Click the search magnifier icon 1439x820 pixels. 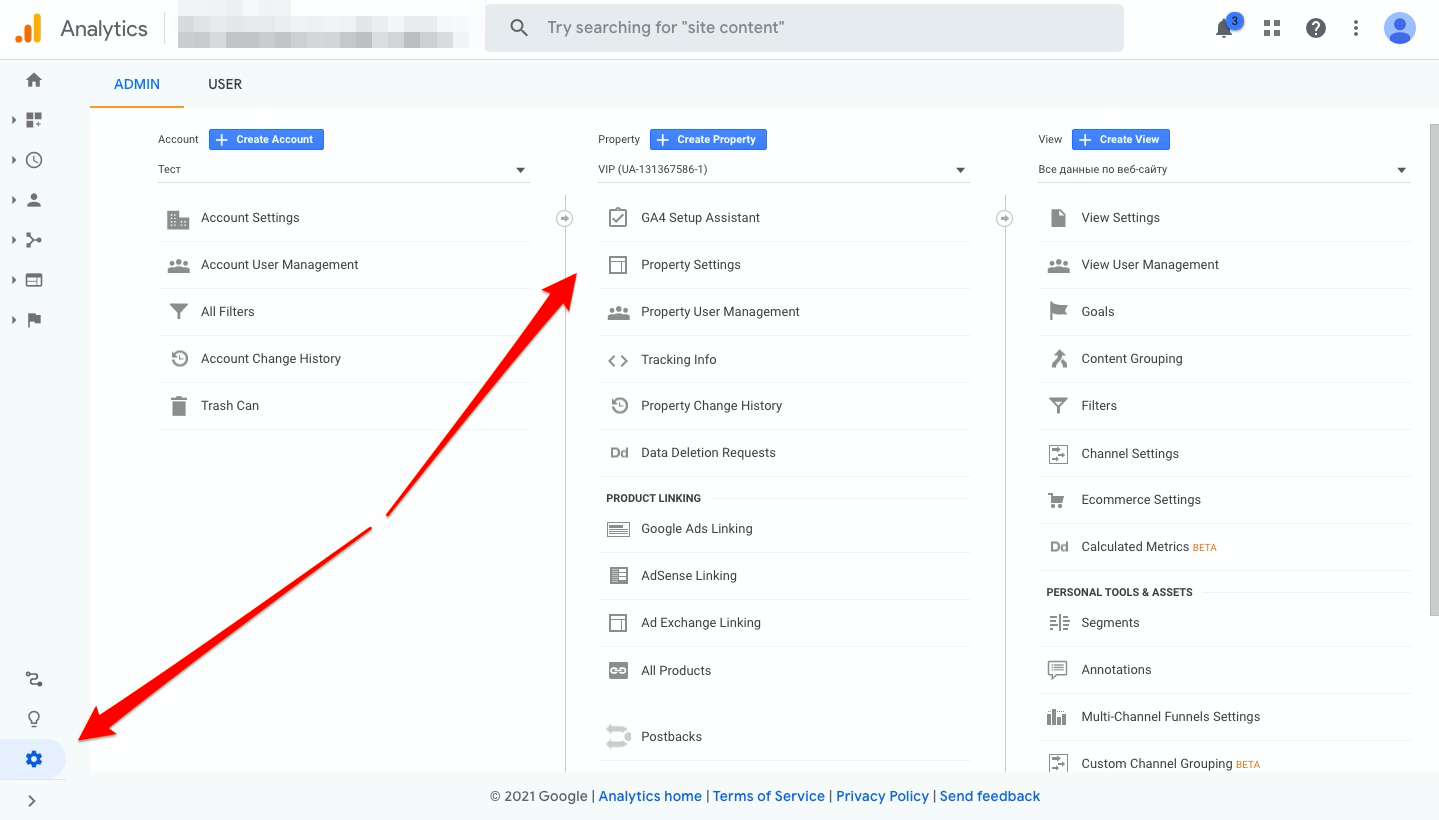click(x=519, y=28)
